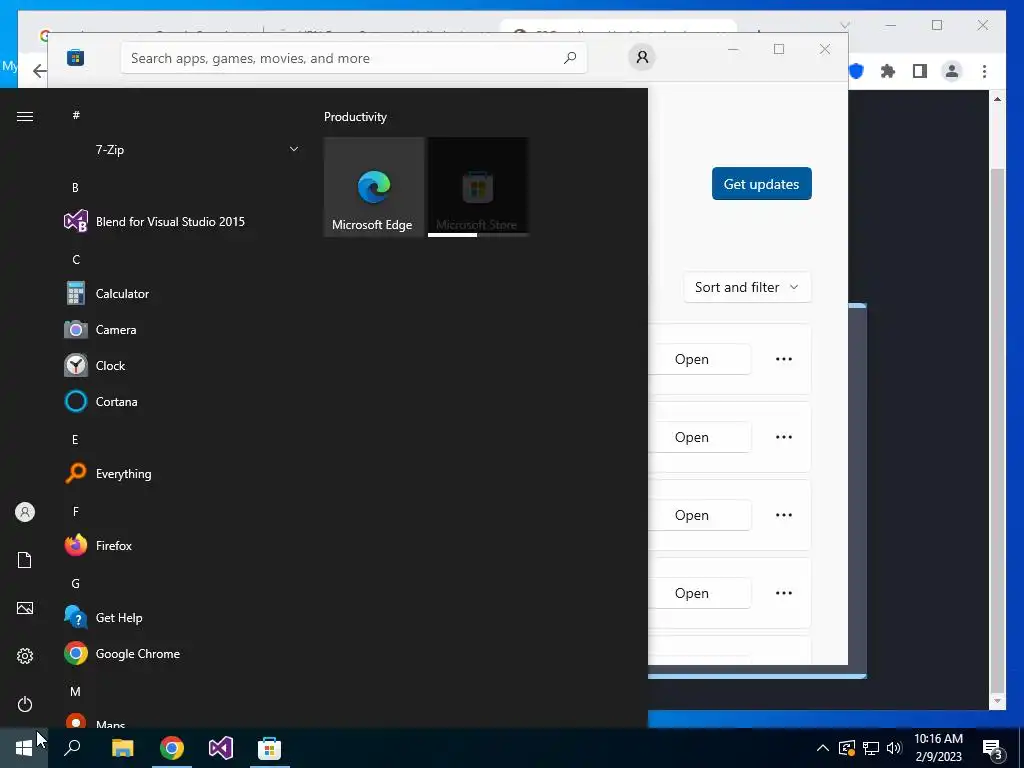Open the Camera app

click(101, 330)
